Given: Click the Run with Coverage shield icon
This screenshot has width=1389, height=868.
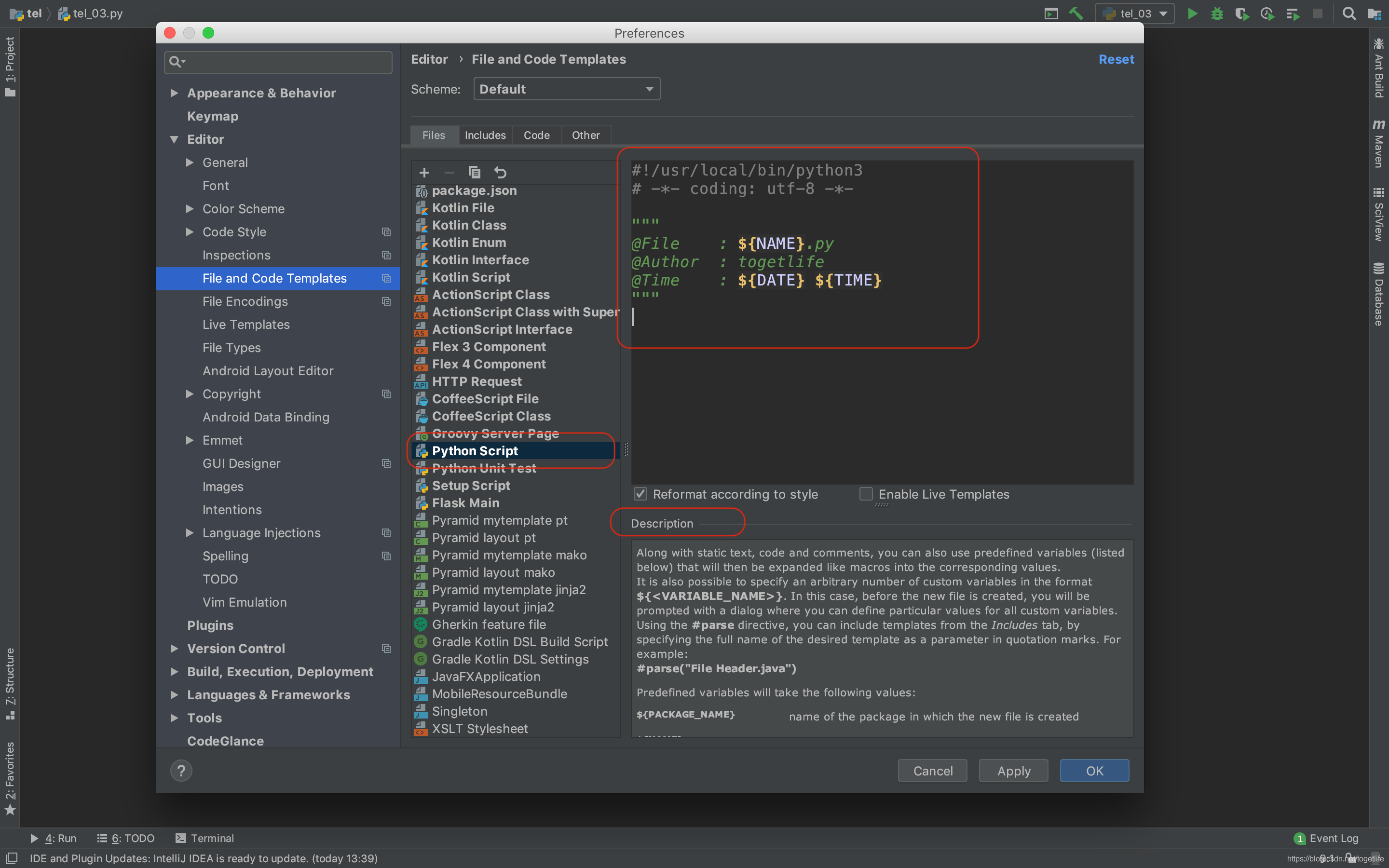Looking at the screenshot, I should (1241, 13).
